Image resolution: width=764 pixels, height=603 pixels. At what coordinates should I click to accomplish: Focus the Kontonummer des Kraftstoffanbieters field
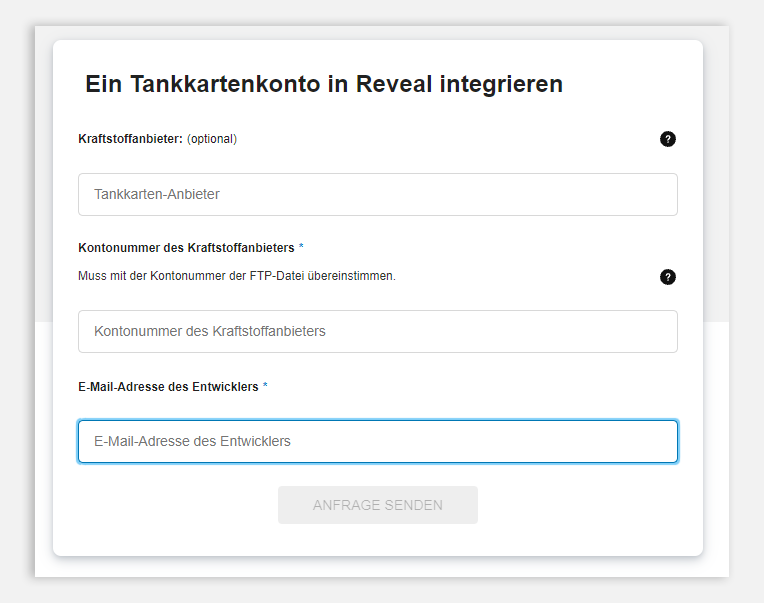[378, 331]
